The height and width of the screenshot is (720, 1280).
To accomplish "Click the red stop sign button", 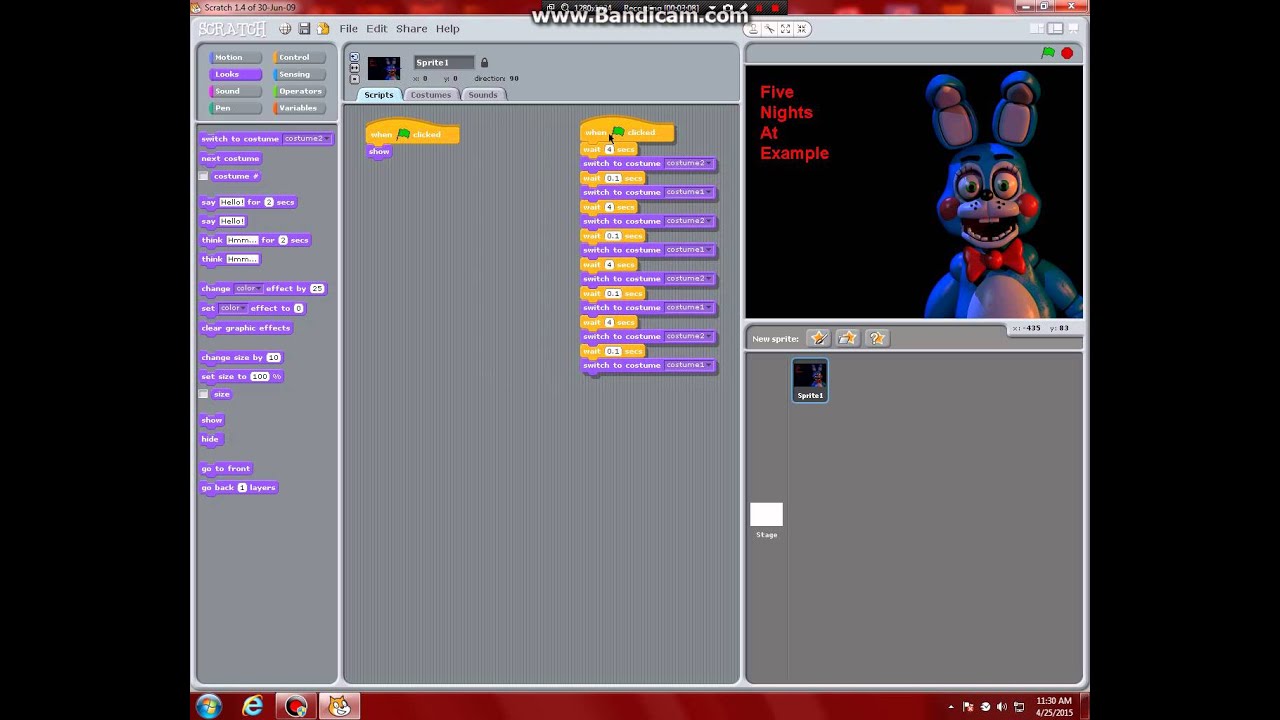I will pos(1067,53).
